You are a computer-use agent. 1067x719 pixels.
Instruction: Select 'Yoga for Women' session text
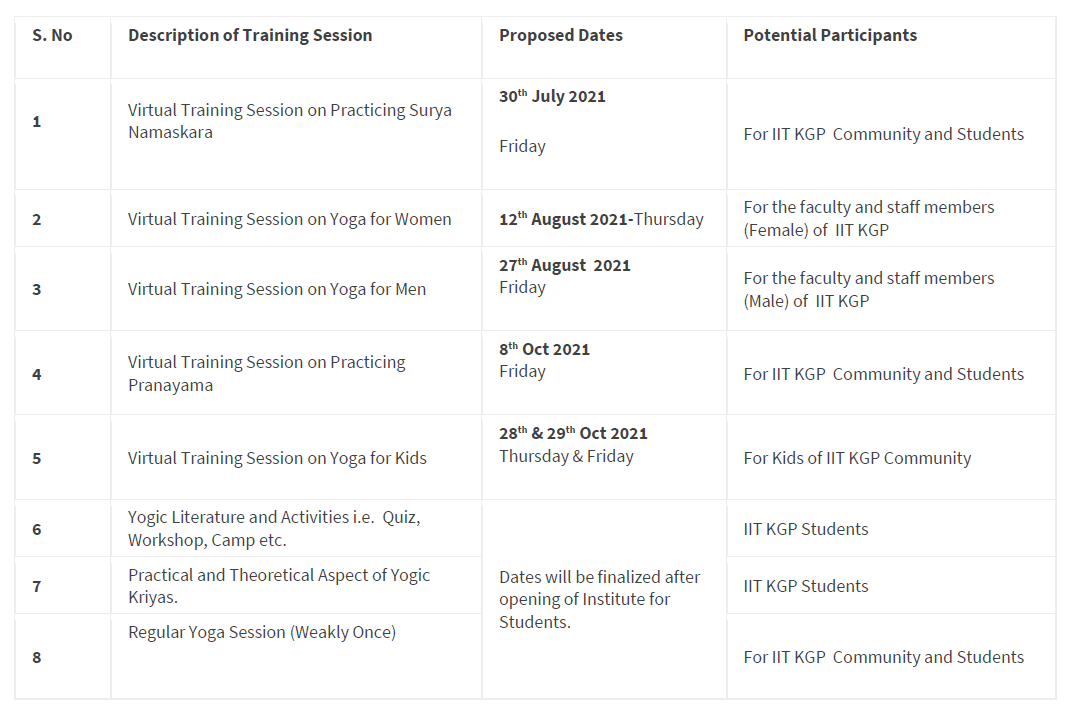pos(289,219)
